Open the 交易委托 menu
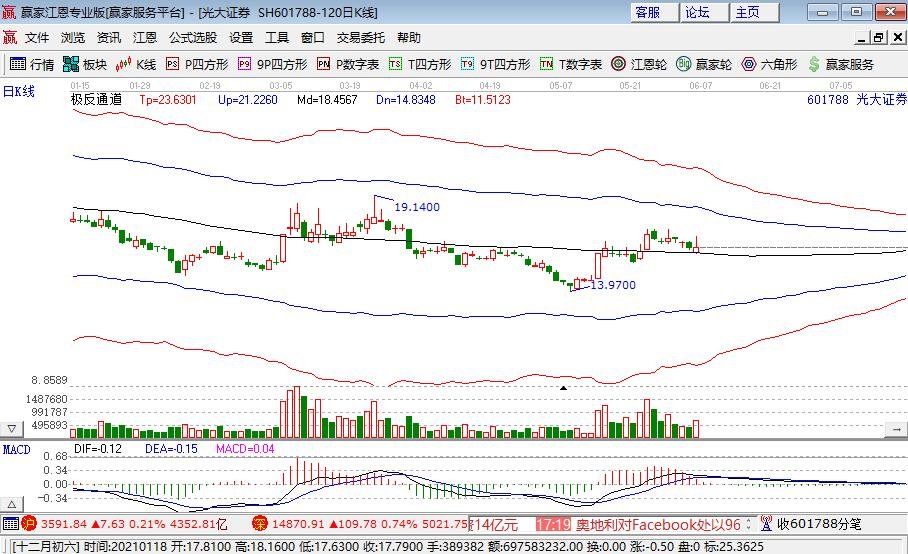Screen dimensions: 908x554 point(361,38)
